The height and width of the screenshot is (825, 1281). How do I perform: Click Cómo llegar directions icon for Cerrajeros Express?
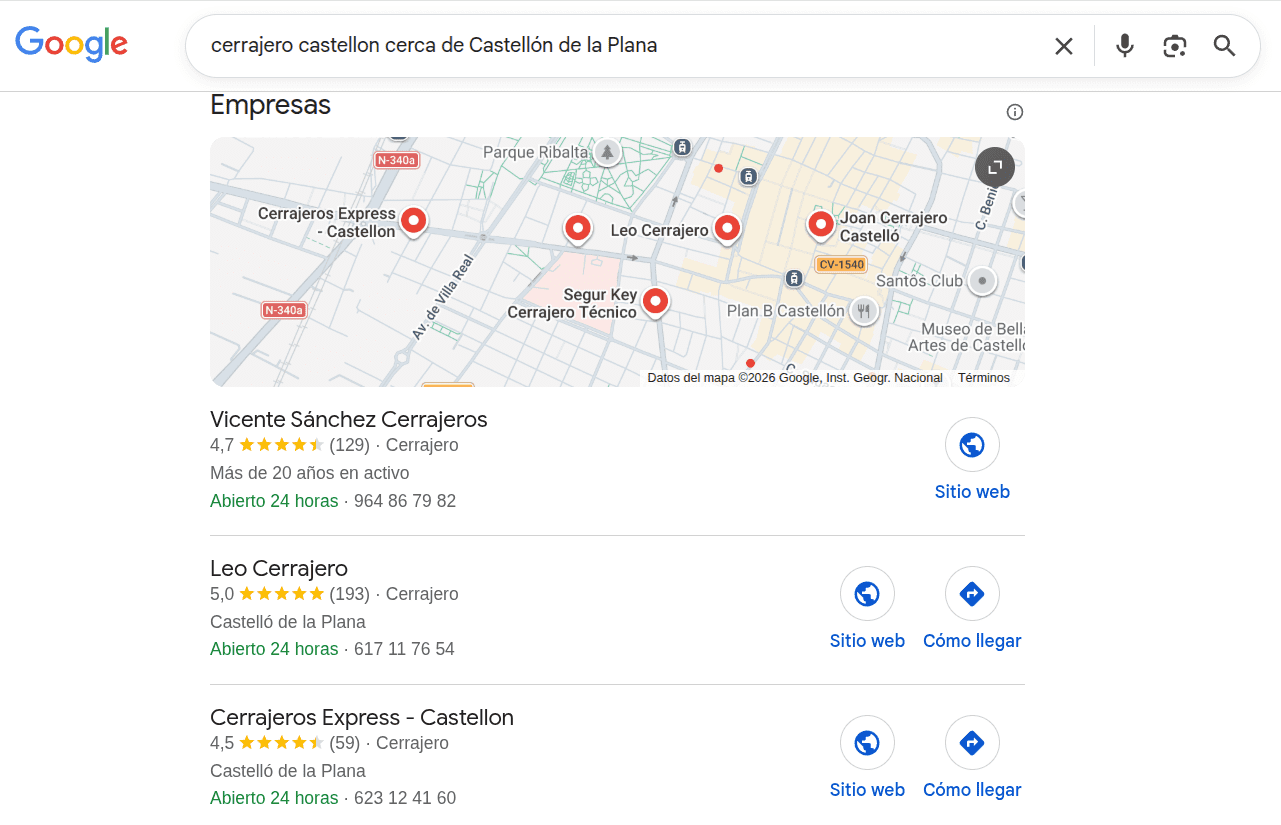[972, 742]
